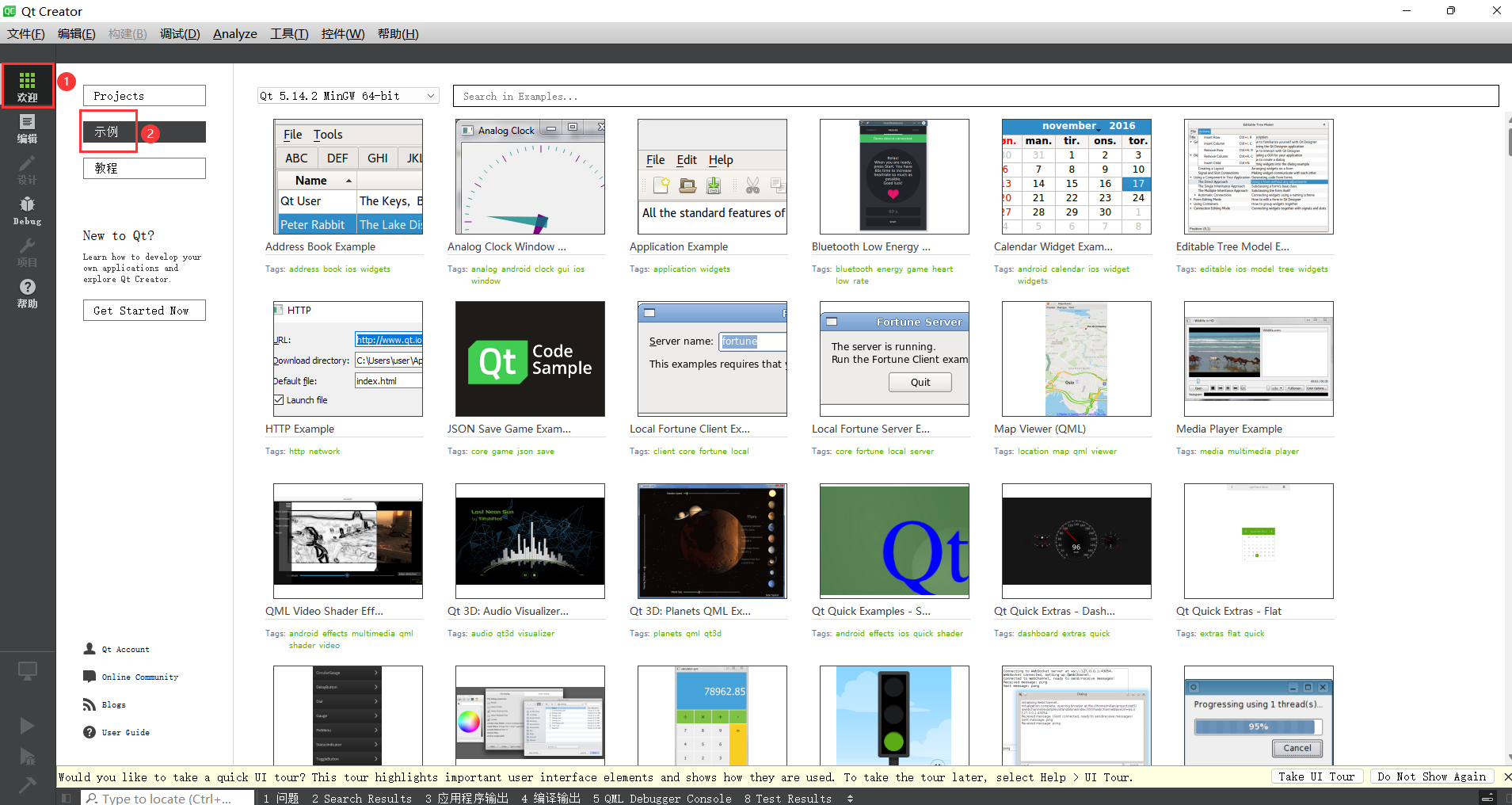Open the 1 问题 issues pane
Screen dimensions: 1512x805
click(281, 799)
